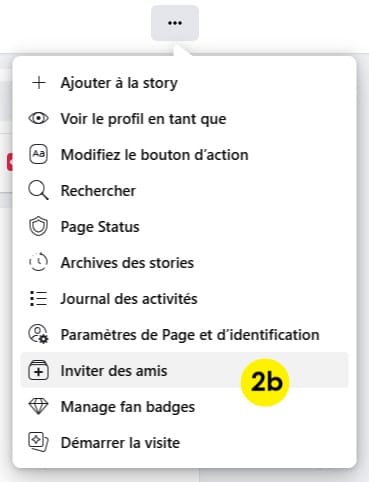The width and height of the screenshot is (369, 482).
Task: Click the diamond fan badges icon
Action: click(38, 407)
